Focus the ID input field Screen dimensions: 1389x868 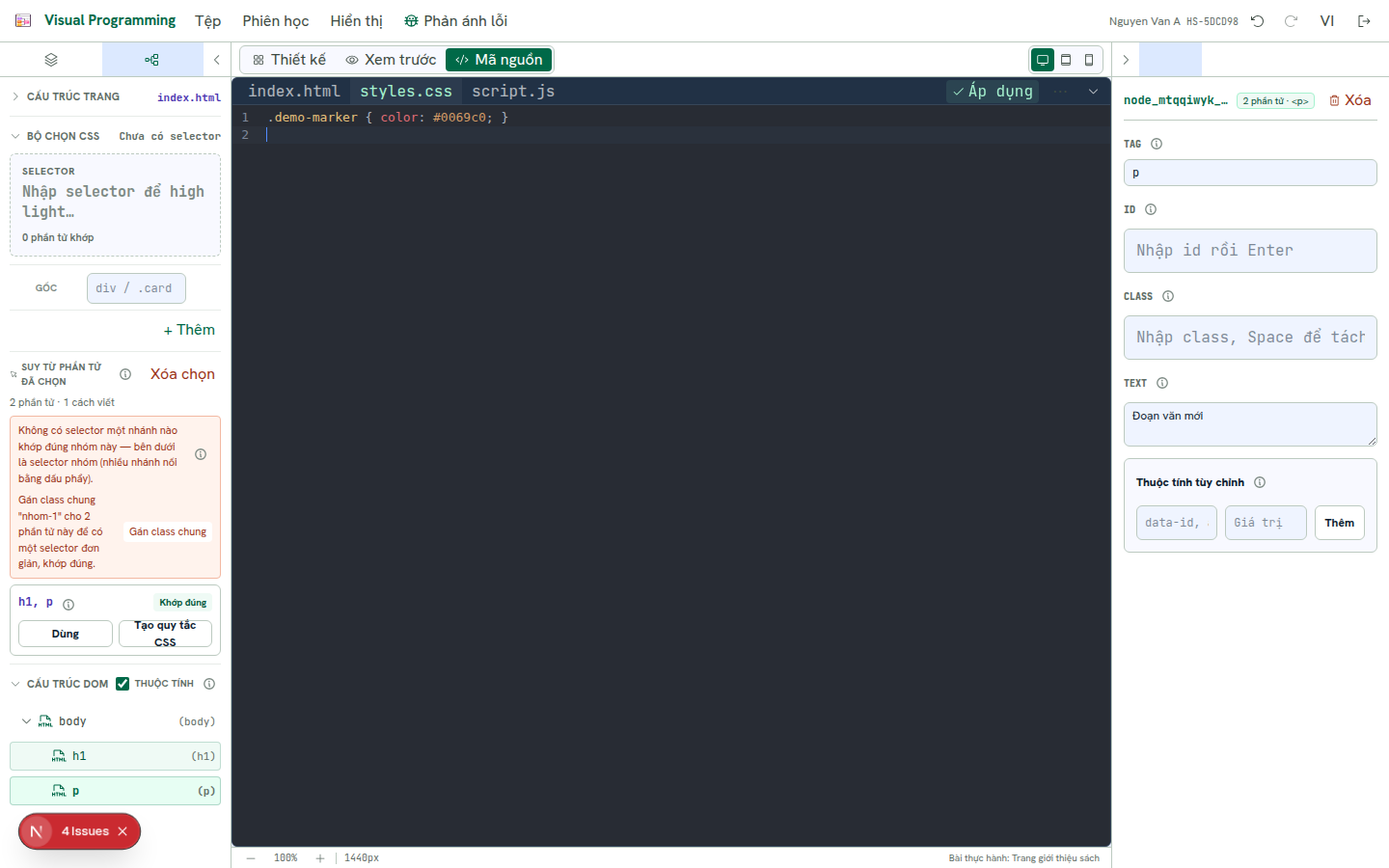coord(1250,251)
